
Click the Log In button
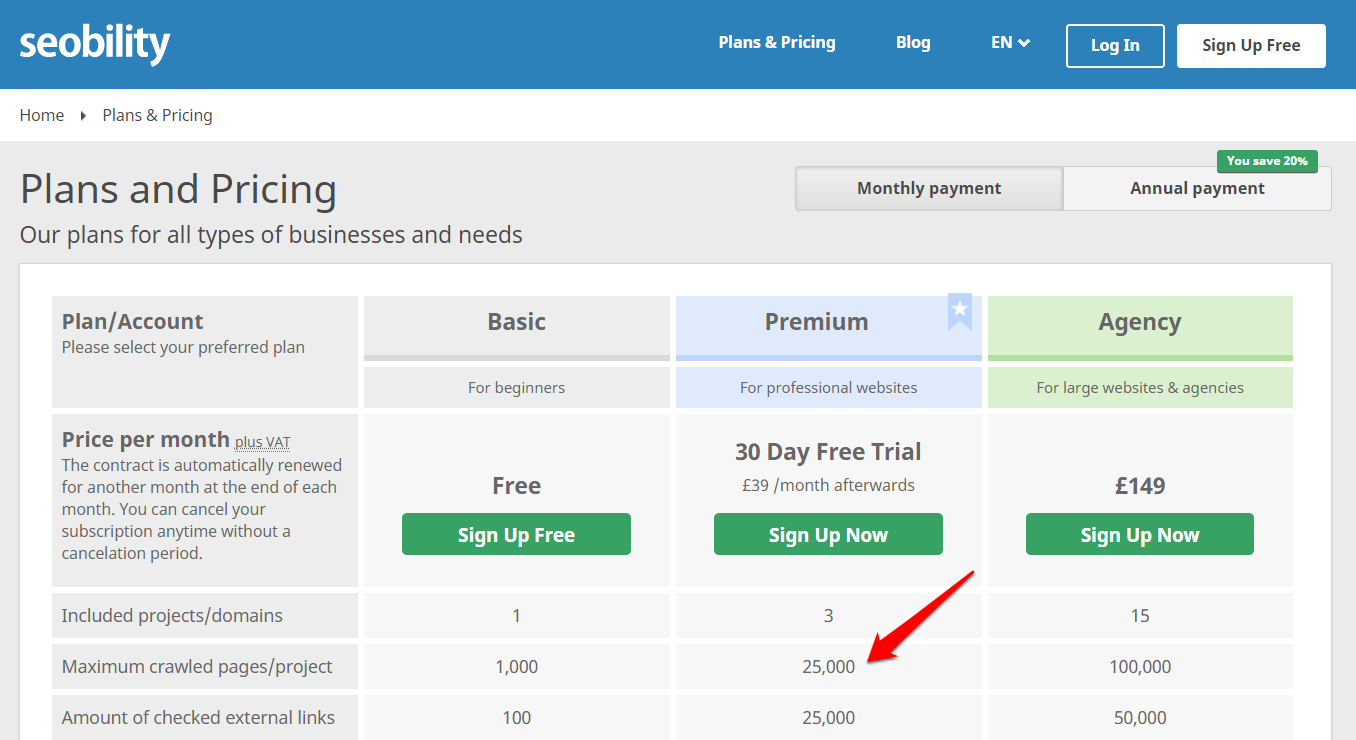coord(1115,46)
